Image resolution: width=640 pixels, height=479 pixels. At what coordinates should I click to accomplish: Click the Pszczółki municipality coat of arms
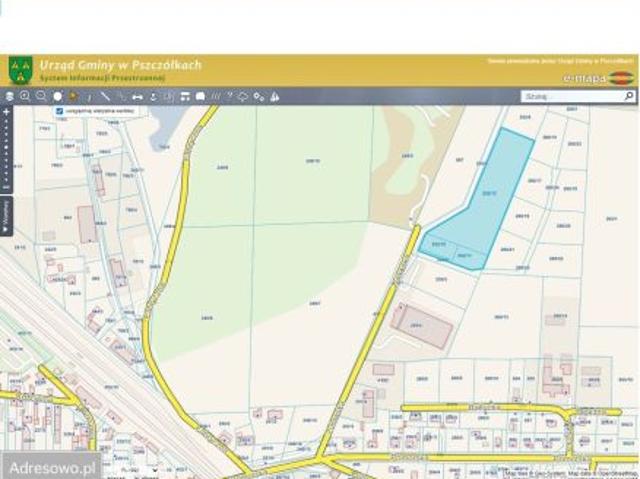coord(20,69)
